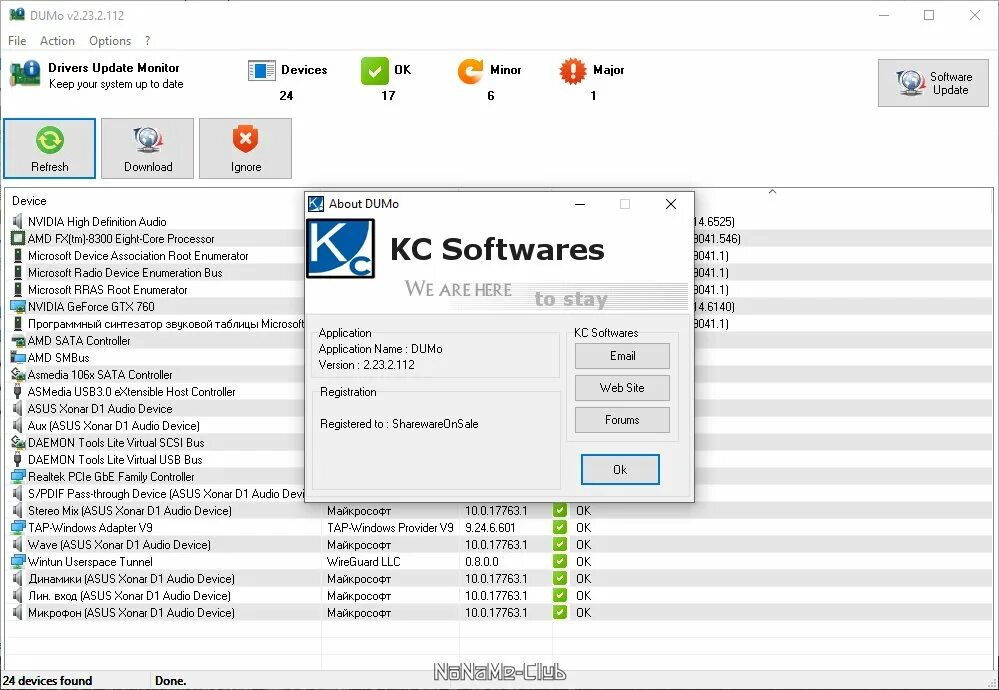Select DAEMON Tools Lite Virtual SCSI Bus icon
The width and height of the screenshot is (999, 690).
(x=18, y=443)
